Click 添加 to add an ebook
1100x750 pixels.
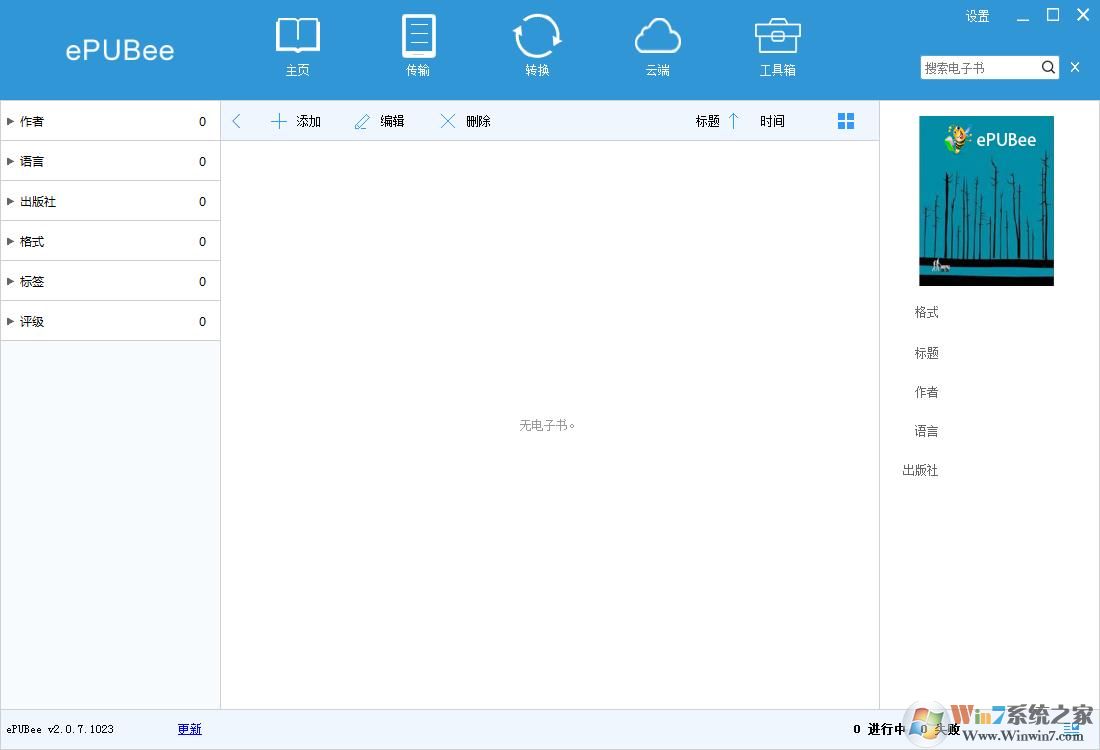point(296,120)
